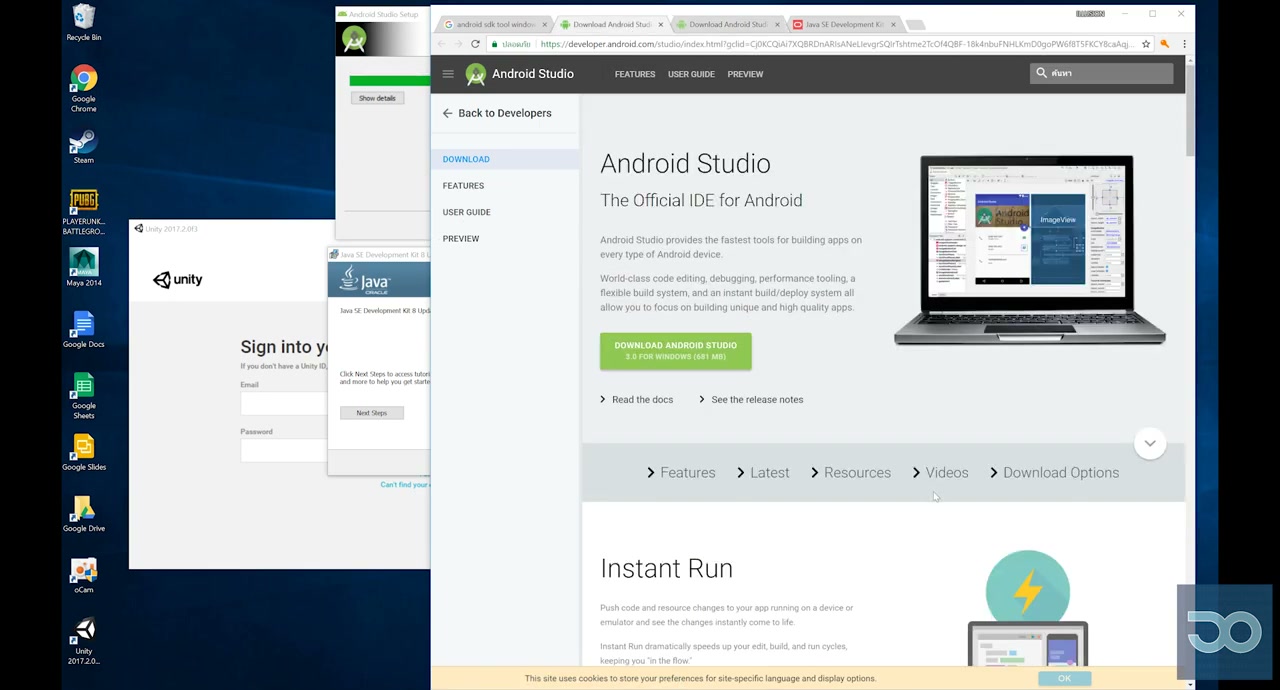Select FEATURES in the left sidebar
Screen dimensions: 1280x690
(463, 186)
